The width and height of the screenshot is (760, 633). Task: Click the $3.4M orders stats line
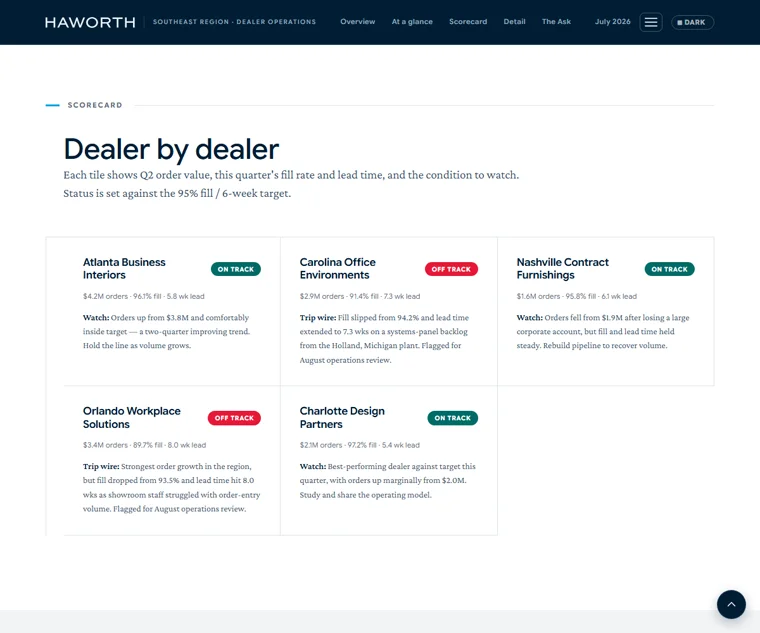tap(144, 445)
